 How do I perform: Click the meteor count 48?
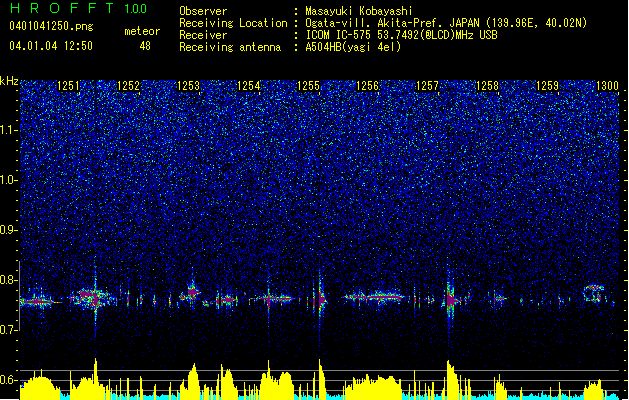tap(145, 46)
